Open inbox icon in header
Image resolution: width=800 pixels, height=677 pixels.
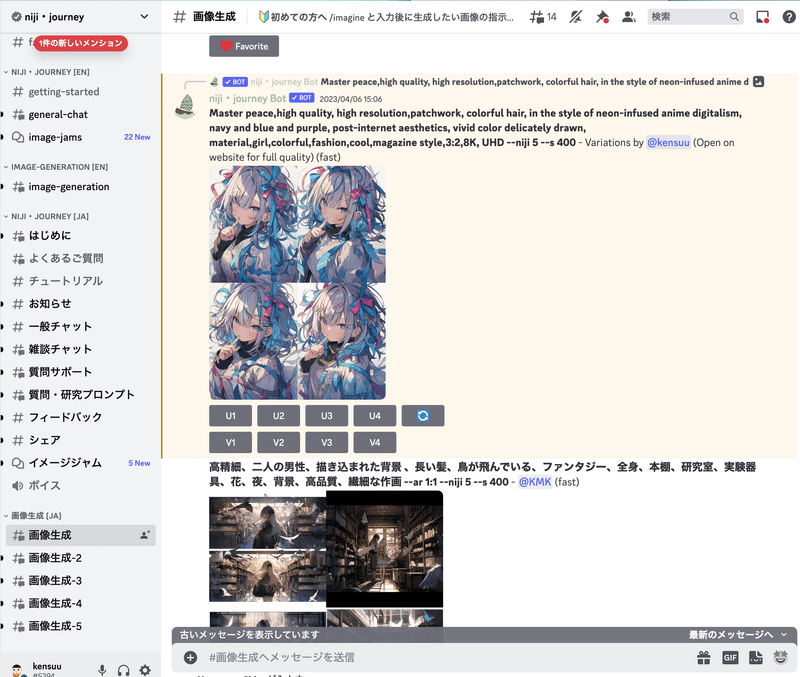click(x=762, y=17)
